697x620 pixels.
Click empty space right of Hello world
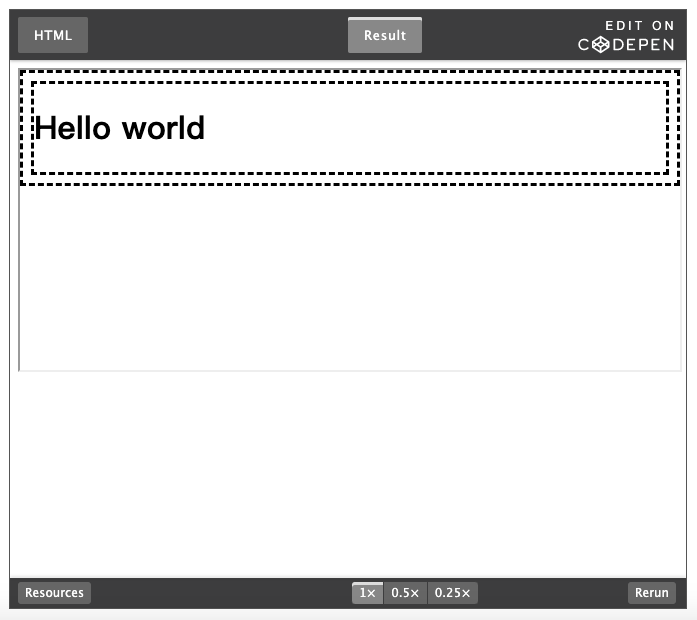430,128
